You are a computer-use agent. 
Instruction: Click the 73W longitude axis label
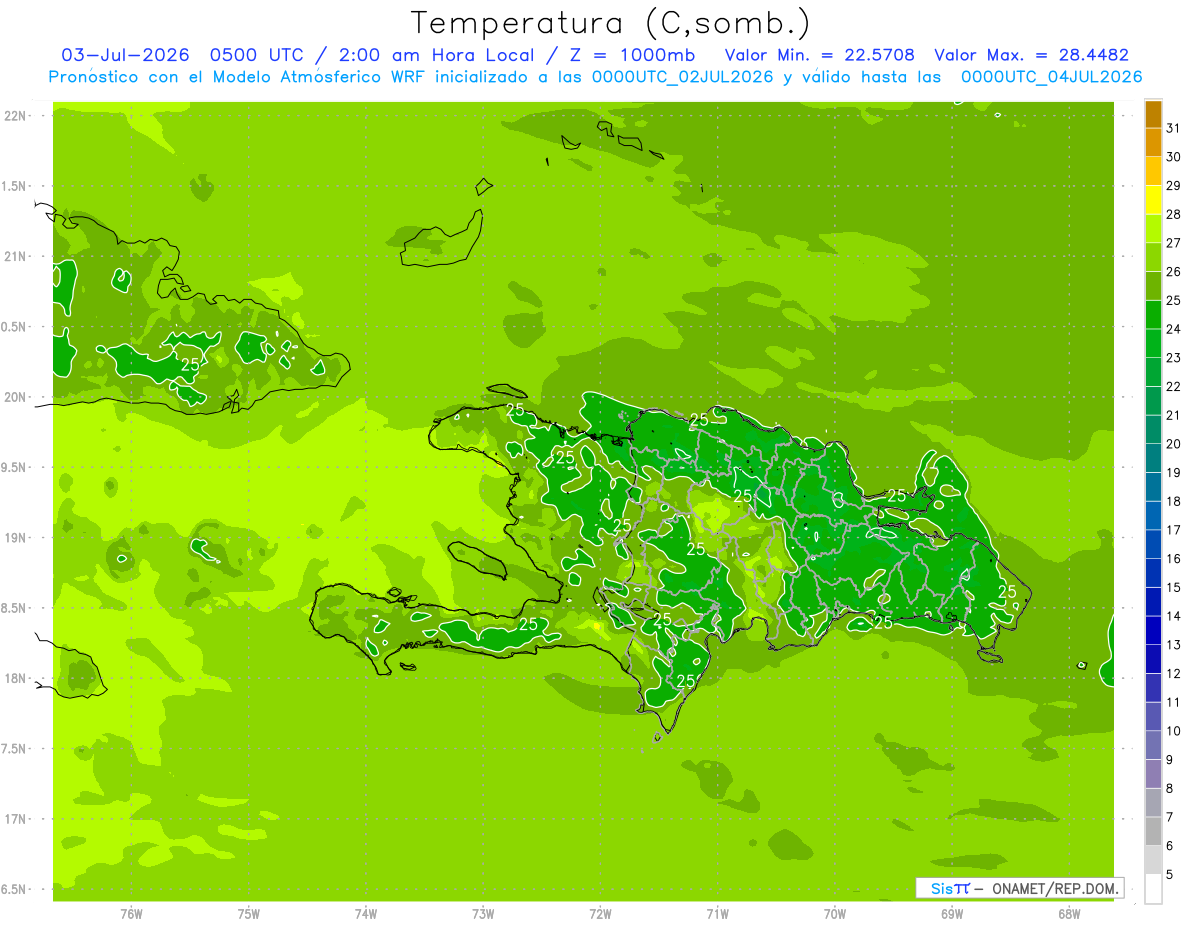click(x=483, y=914)
